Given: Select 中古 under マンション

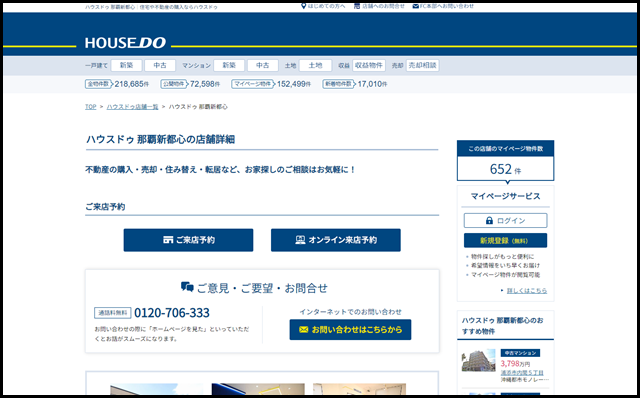Looking at the screenshot, I should pos(262,65).
